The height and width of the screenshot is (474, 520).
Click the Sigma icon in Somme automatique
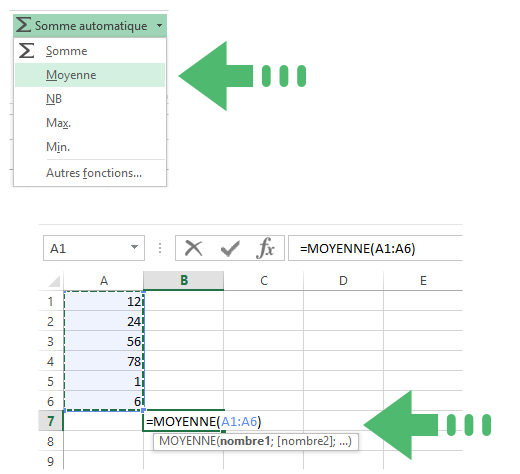coord(23,25)
